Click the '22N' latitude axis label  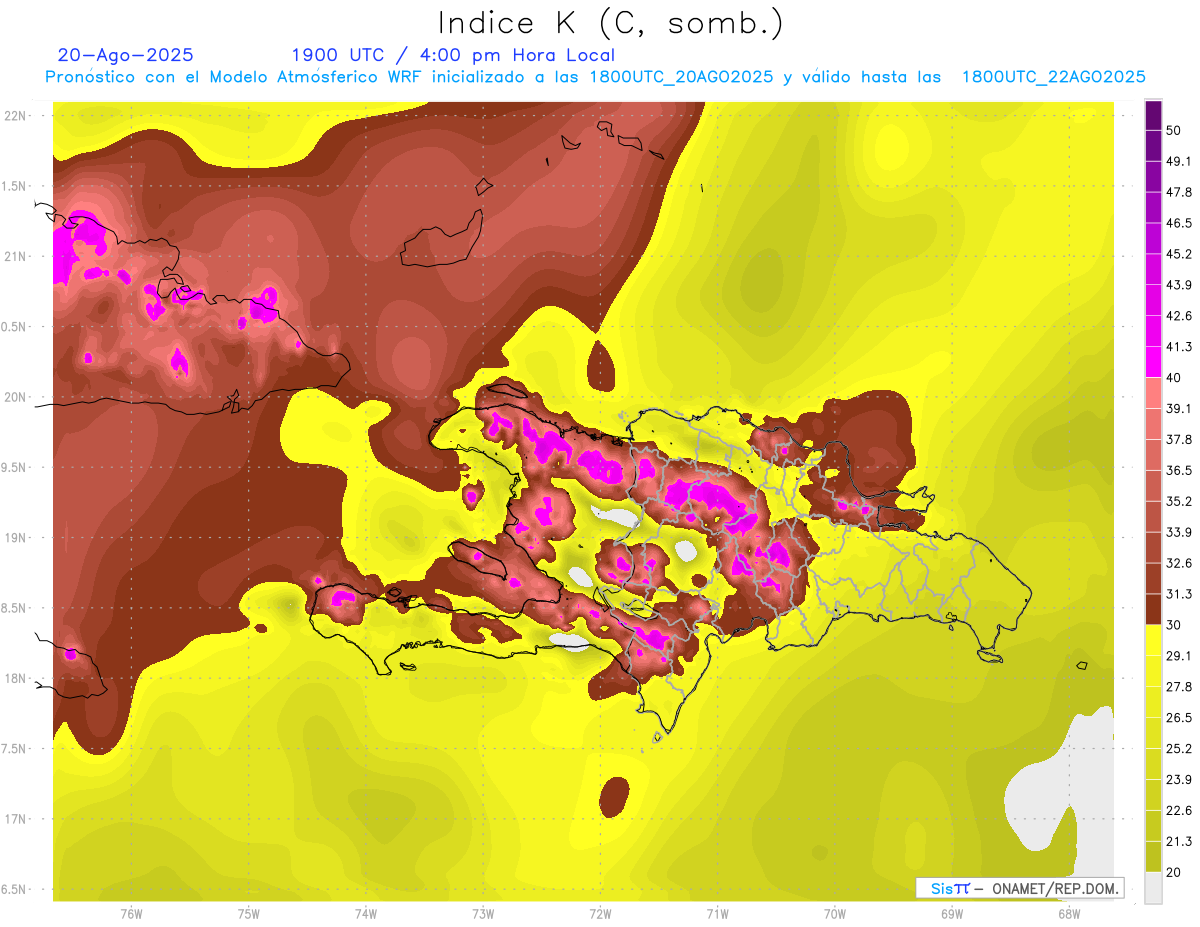tap(15, 115)
